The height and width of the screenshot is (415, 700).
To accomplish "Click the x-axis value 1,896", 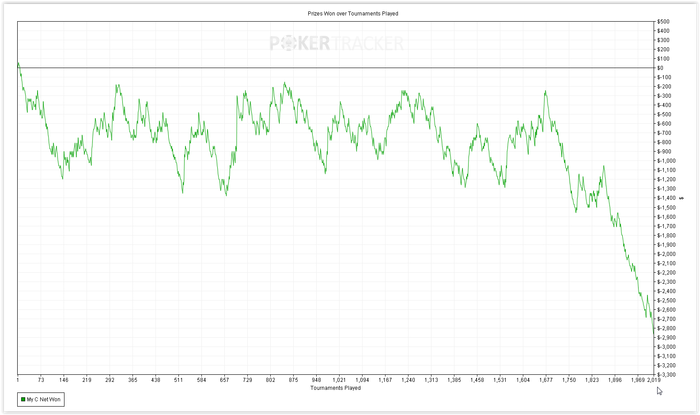I will tap(615, 380).
